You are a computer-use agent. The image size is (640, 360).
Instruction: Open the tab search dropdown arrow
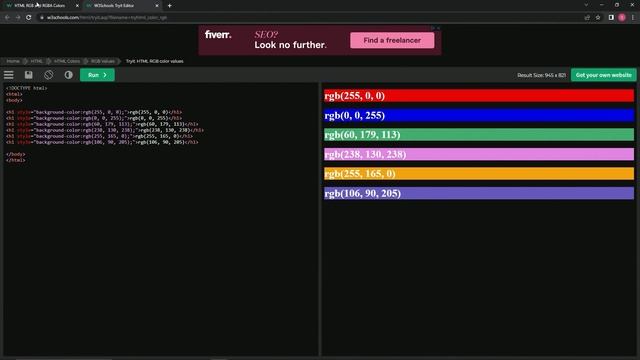(x=586, y=5)
